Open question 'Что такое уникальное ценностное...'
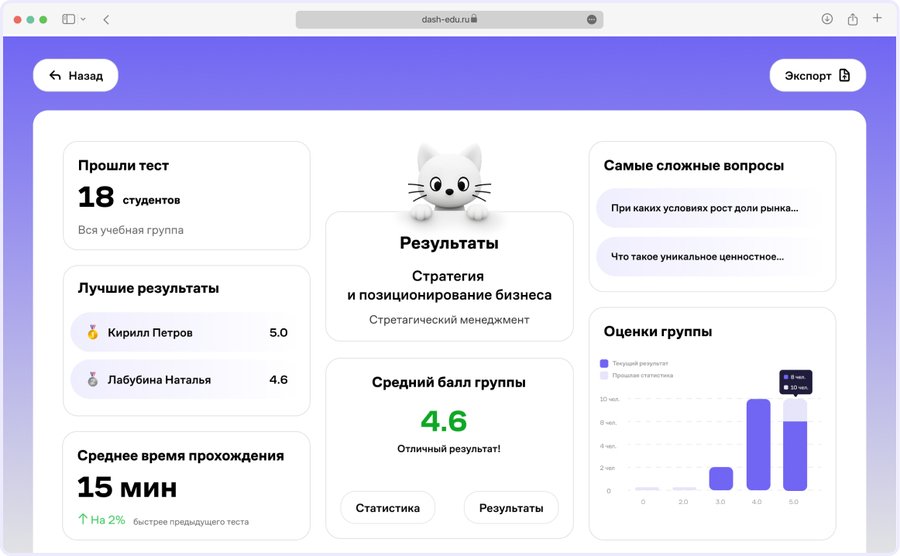 coord(711,256)
